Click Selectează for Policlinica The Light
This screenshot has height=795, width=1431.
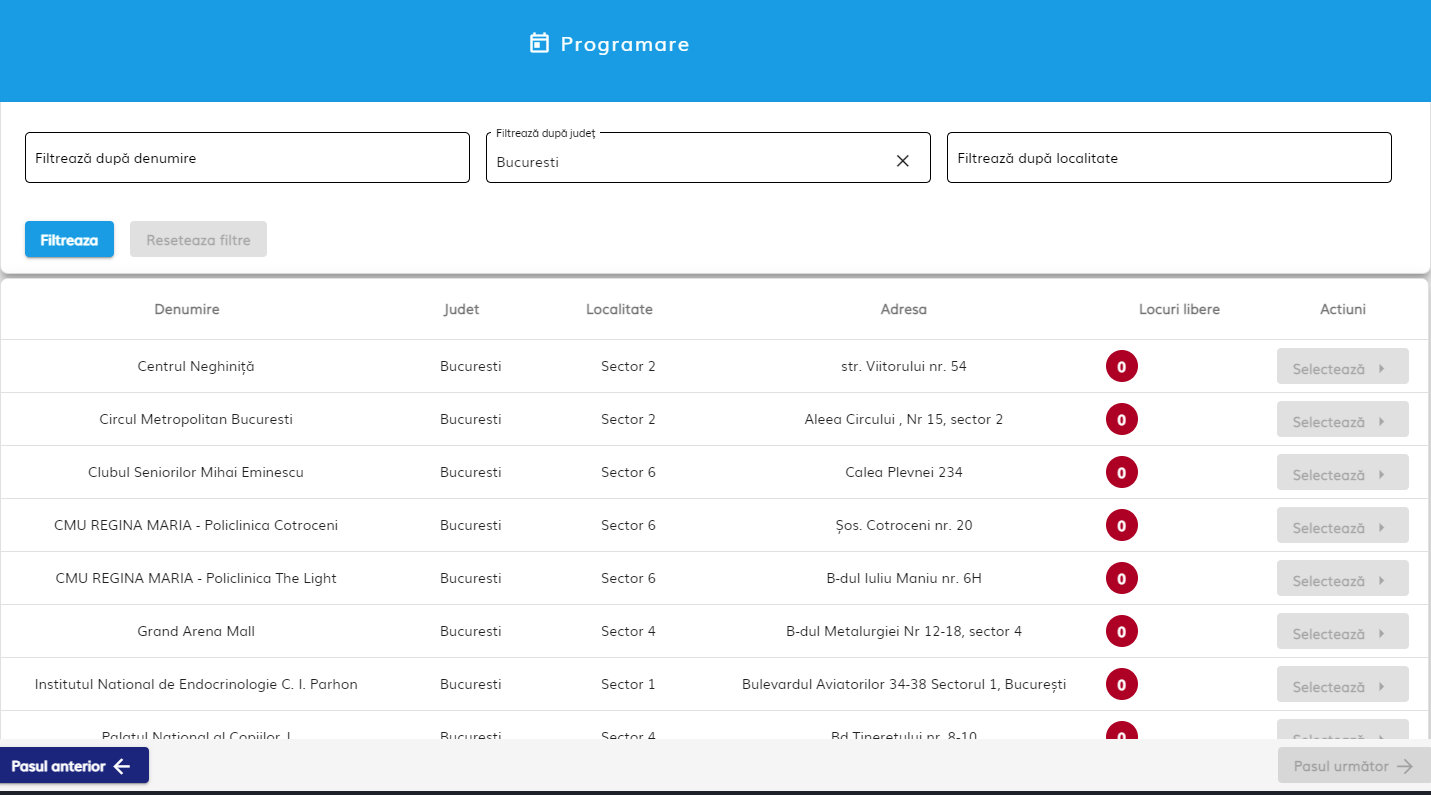pos(1342,580)
